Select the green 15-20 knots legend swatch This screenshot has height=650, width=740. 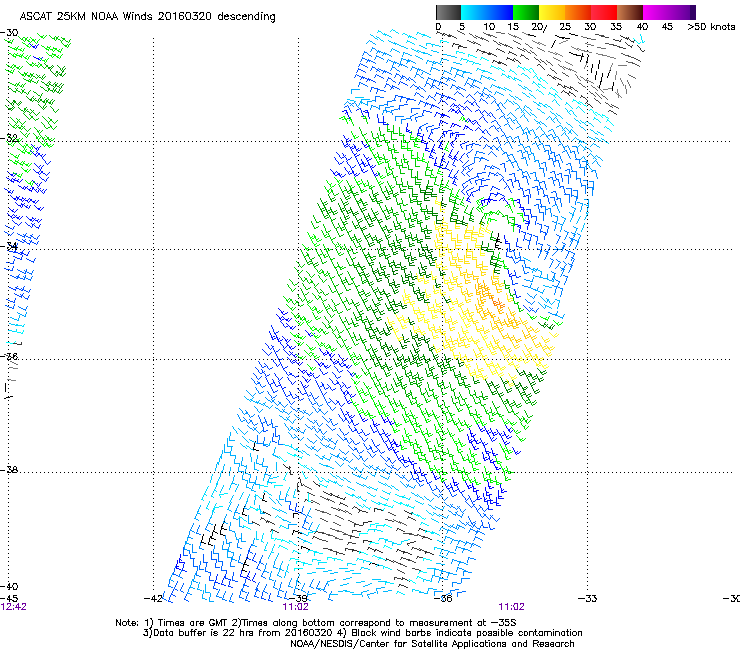526,12
